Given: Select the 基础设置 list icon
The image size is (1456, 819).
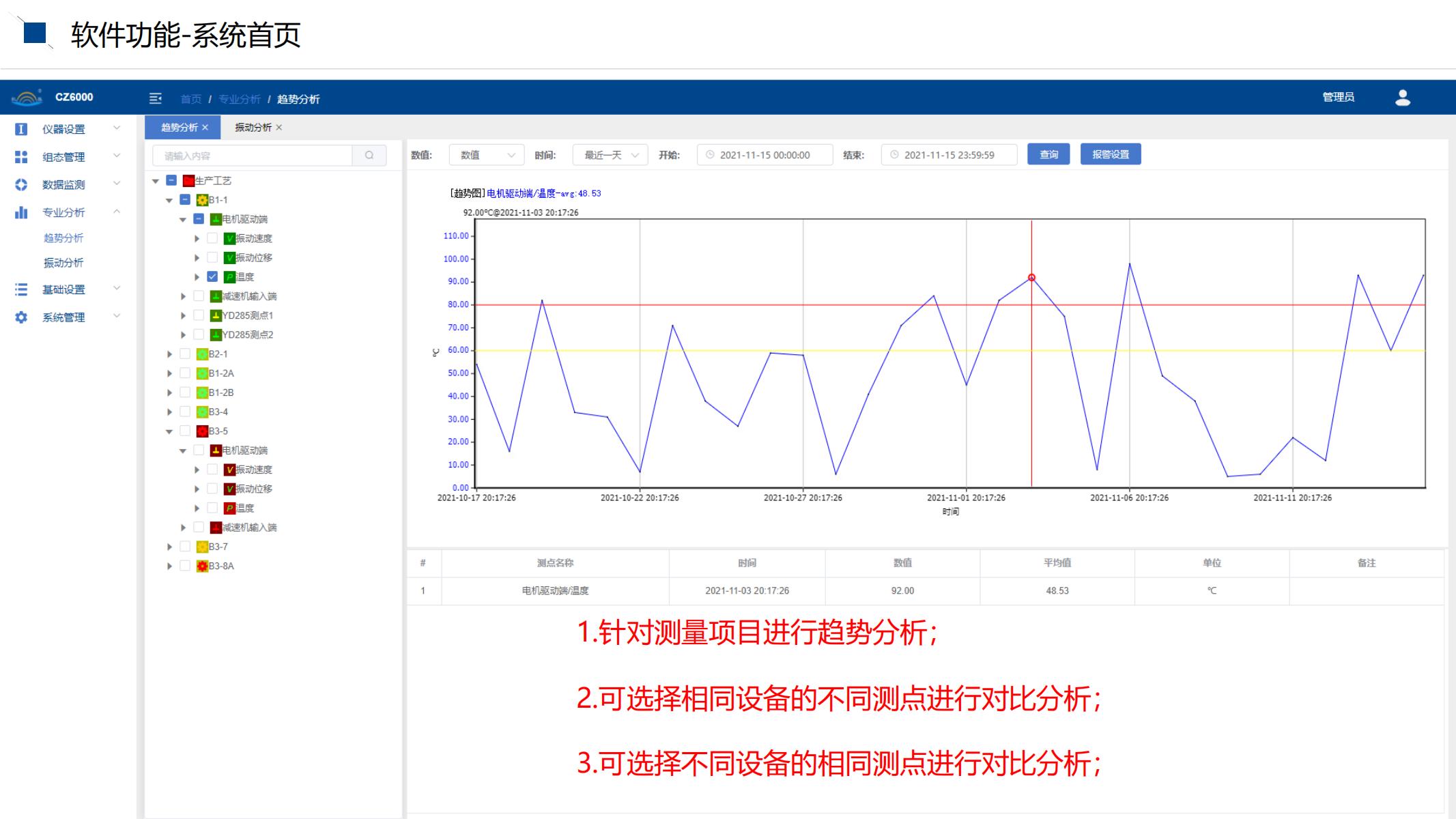Looking at the screenshot, I should coord(23,289).
